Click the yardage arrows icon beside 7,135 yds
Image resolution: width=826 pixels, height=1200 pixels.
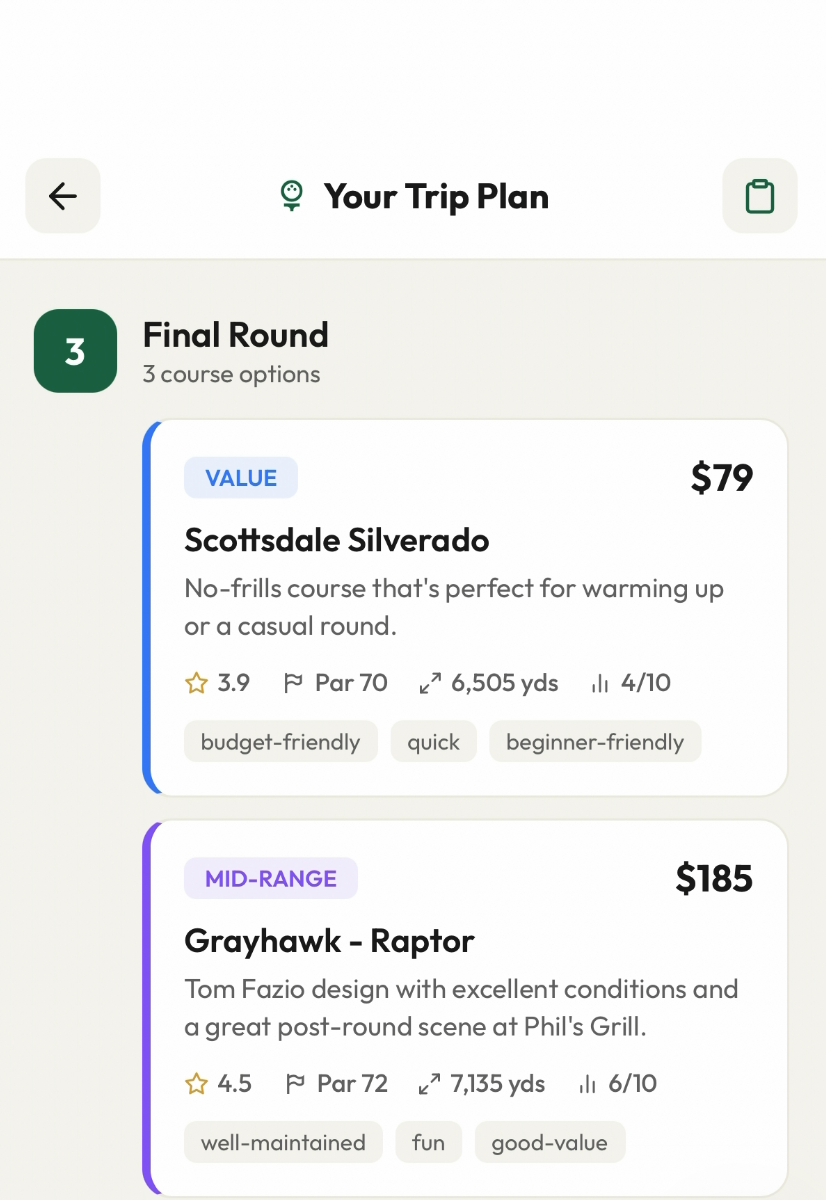(430, 1084)
